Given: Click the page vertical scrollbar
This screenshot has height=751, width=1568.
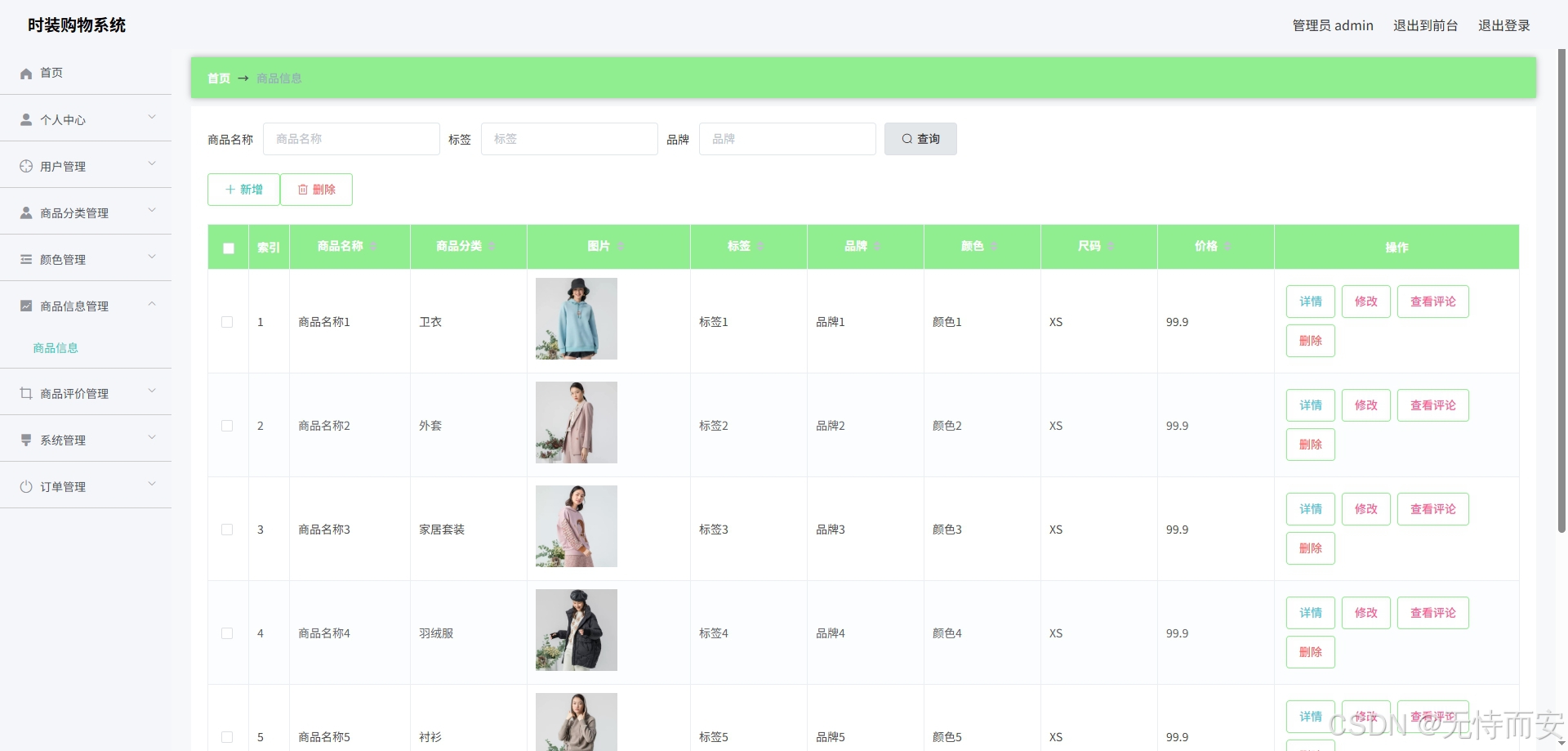Looking at the screenshot, I should click(1562, 290).
